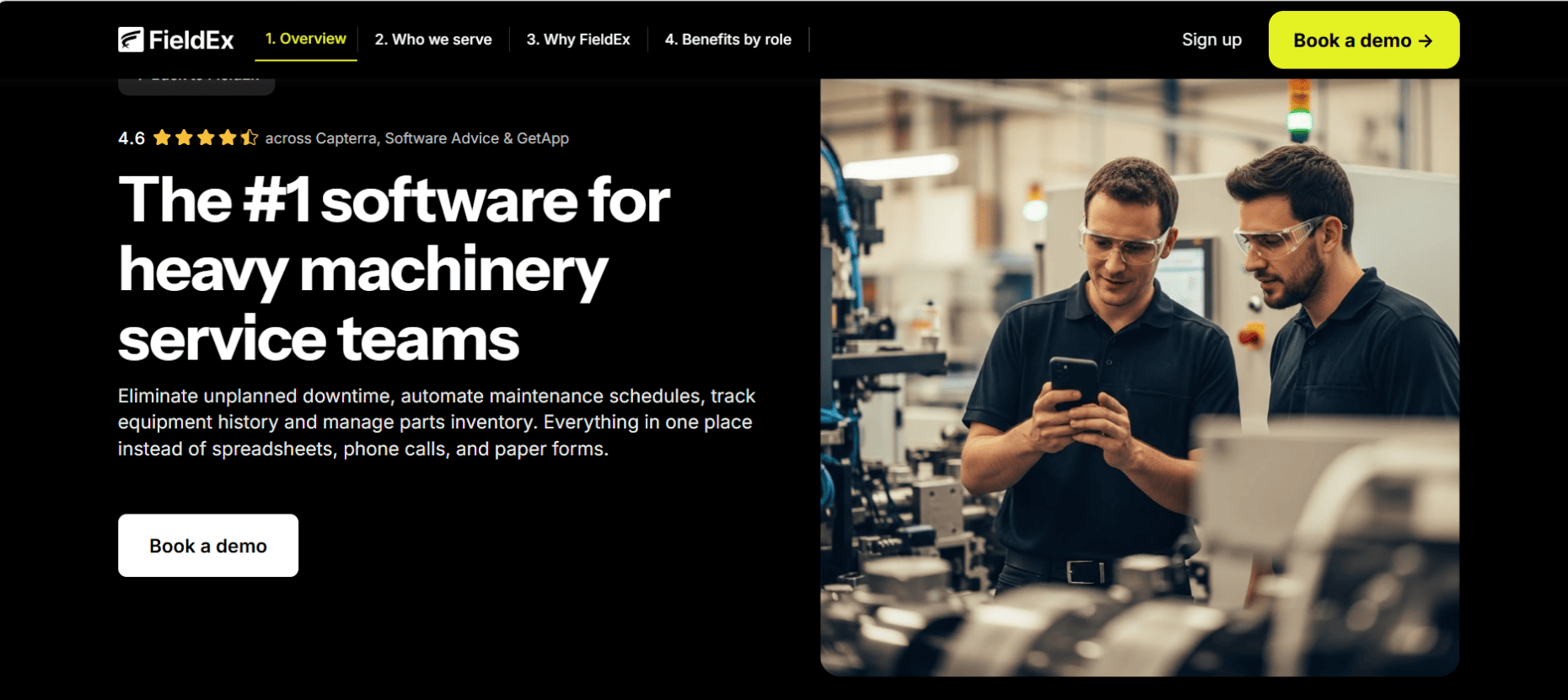Click the first rating star
Image resolution: width=1568 pixels, height=700 pixels.
(x=163, y=137)
